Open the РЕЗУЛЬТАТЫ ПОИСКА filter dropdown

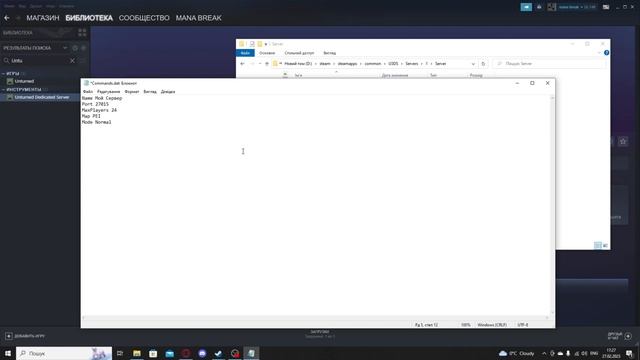(x=65, y=48)
